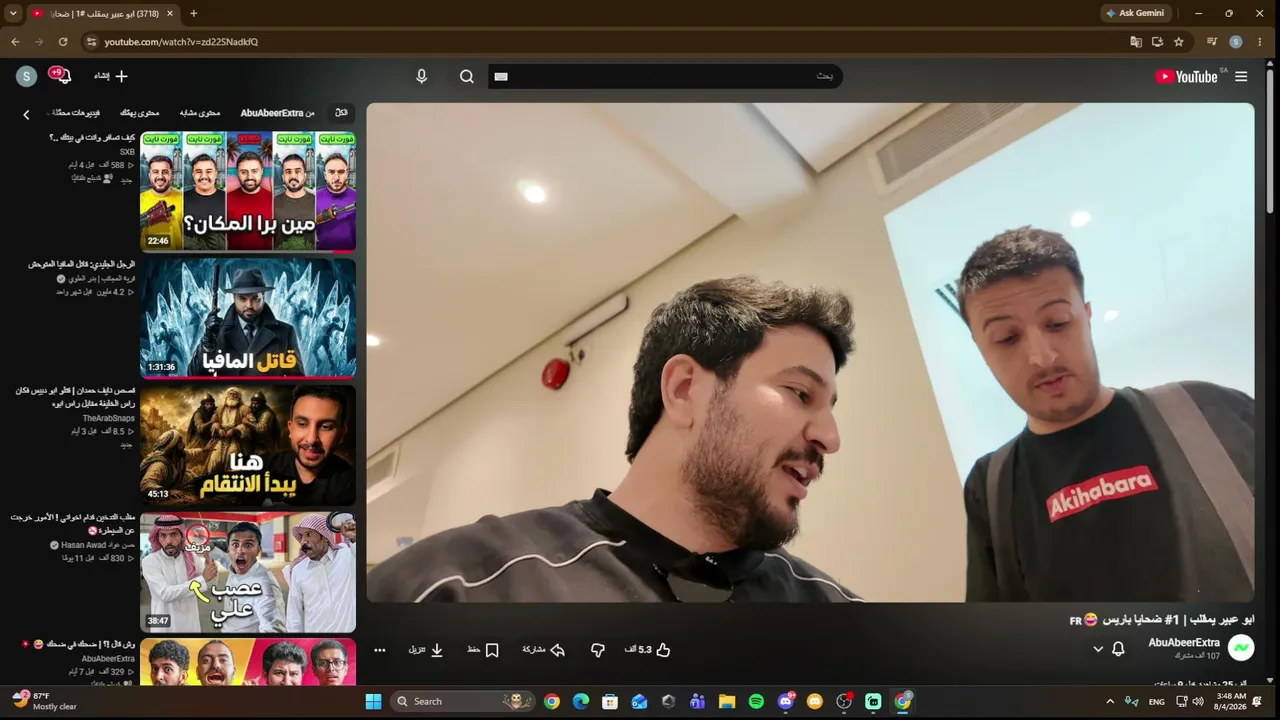Dislike the video with thumbs down
This screenshot has height=720, width=1280.
coord(598,650)
